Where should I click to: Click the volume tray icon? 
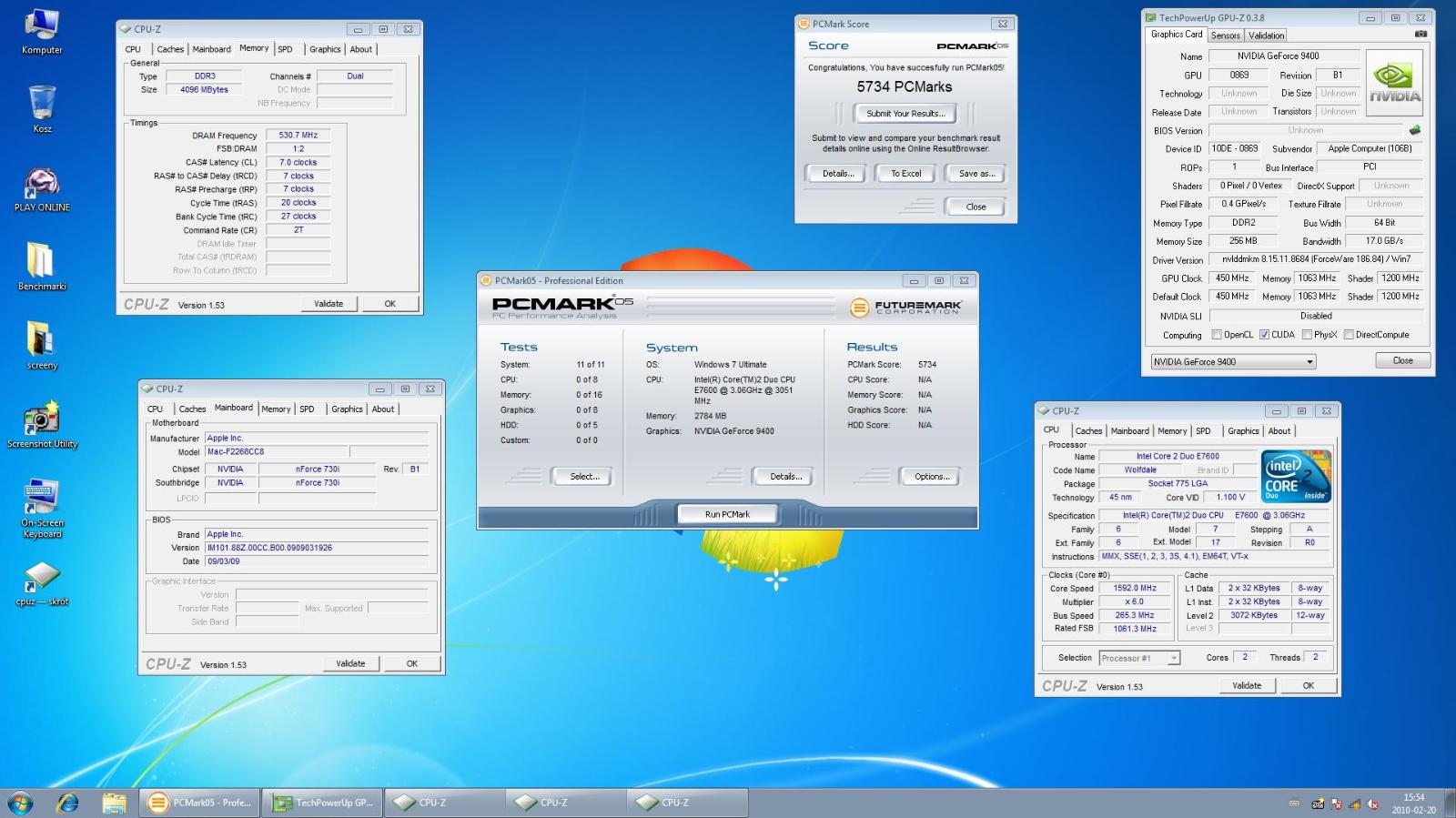tap(1372, 804)
